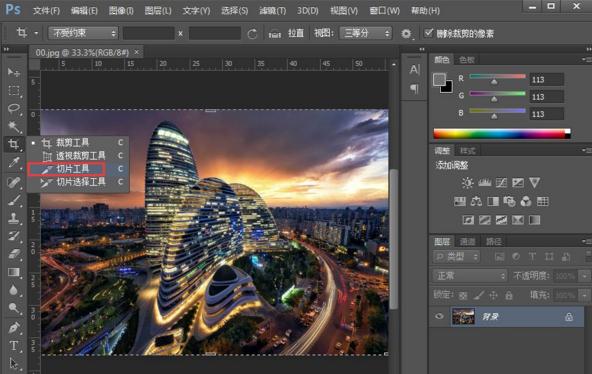
Task: Open the Paragraph panel icon
Action: coord(414,89)
